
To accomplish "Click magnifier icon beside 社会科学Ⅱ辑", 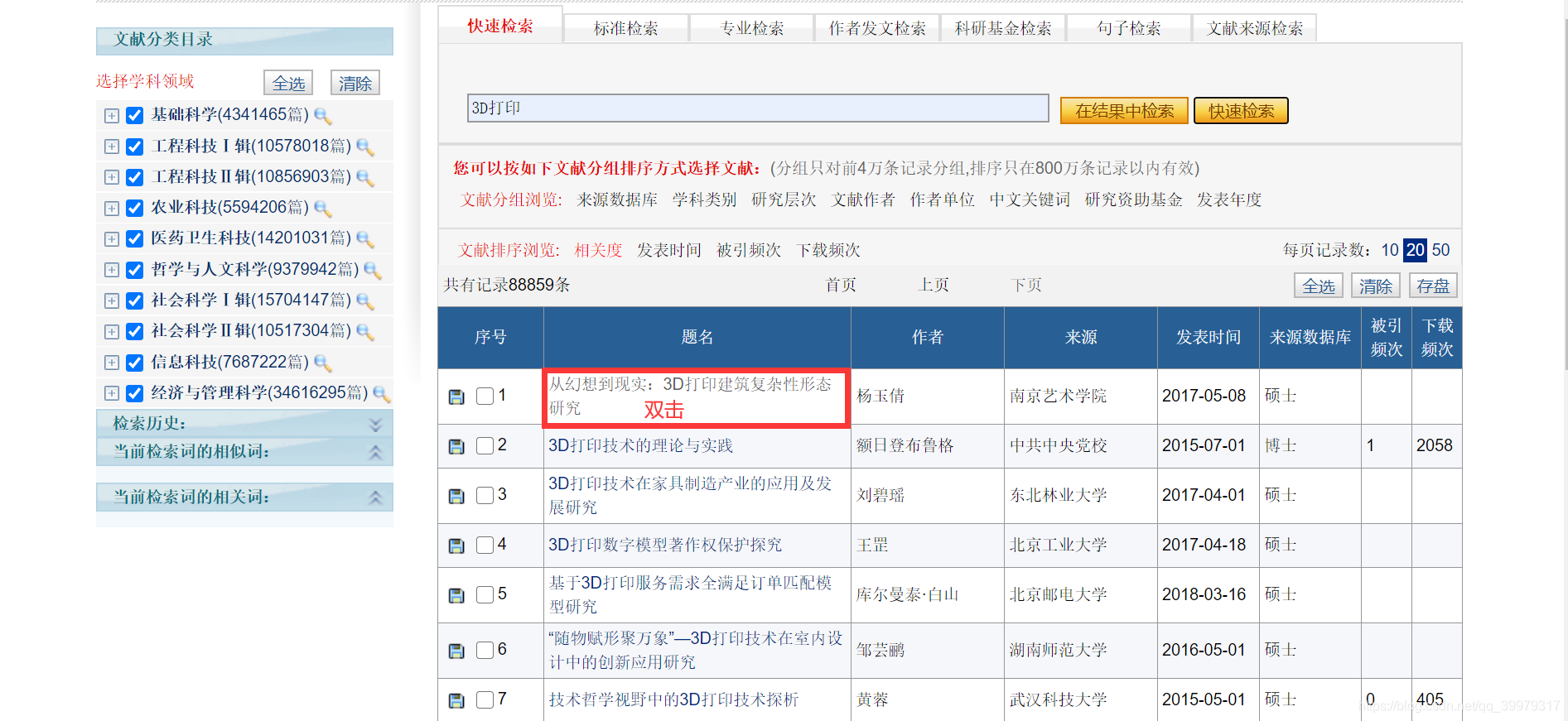I will pyautogui.click(x=365, y=332).
